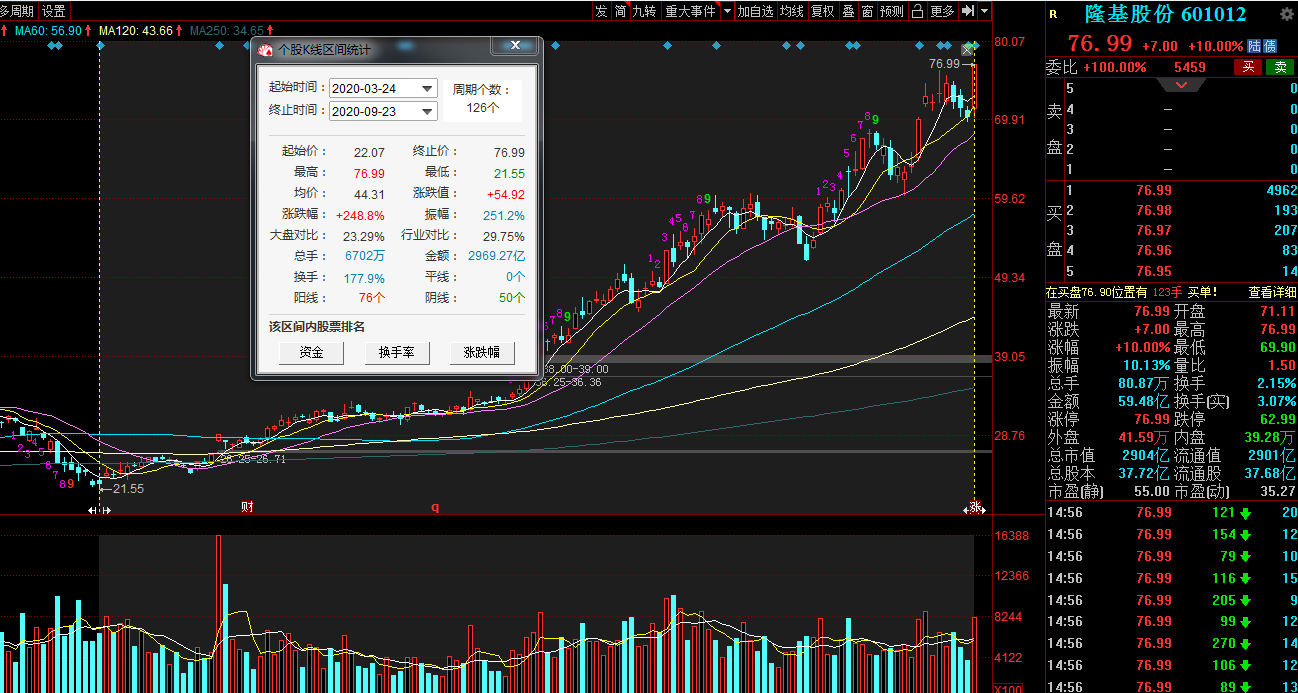1298x693 pixels.
Task: Open 多周期 multi-period tab
Action: point(18,11)
